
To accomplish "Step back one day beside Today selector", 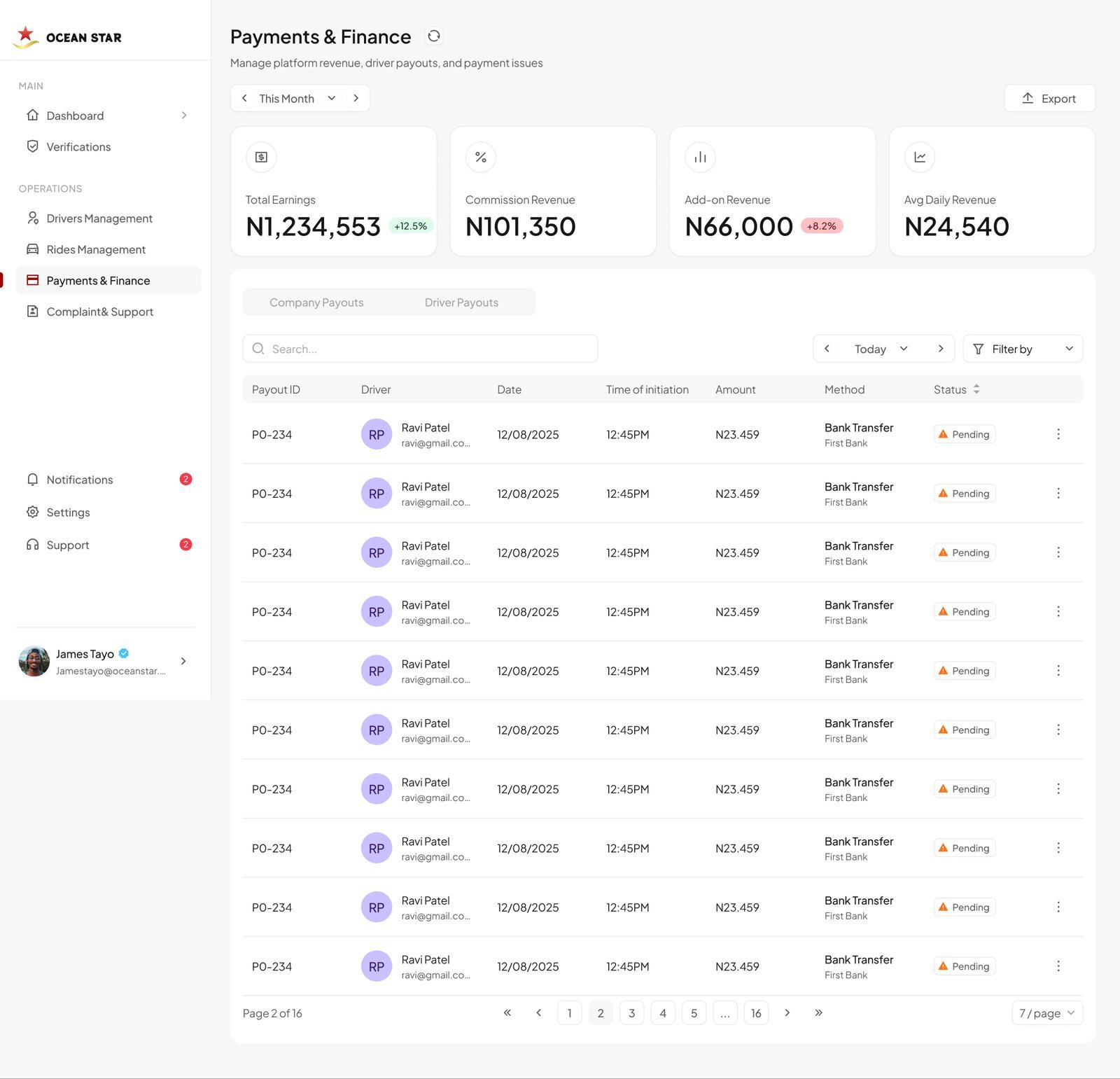I will point(827,349).
